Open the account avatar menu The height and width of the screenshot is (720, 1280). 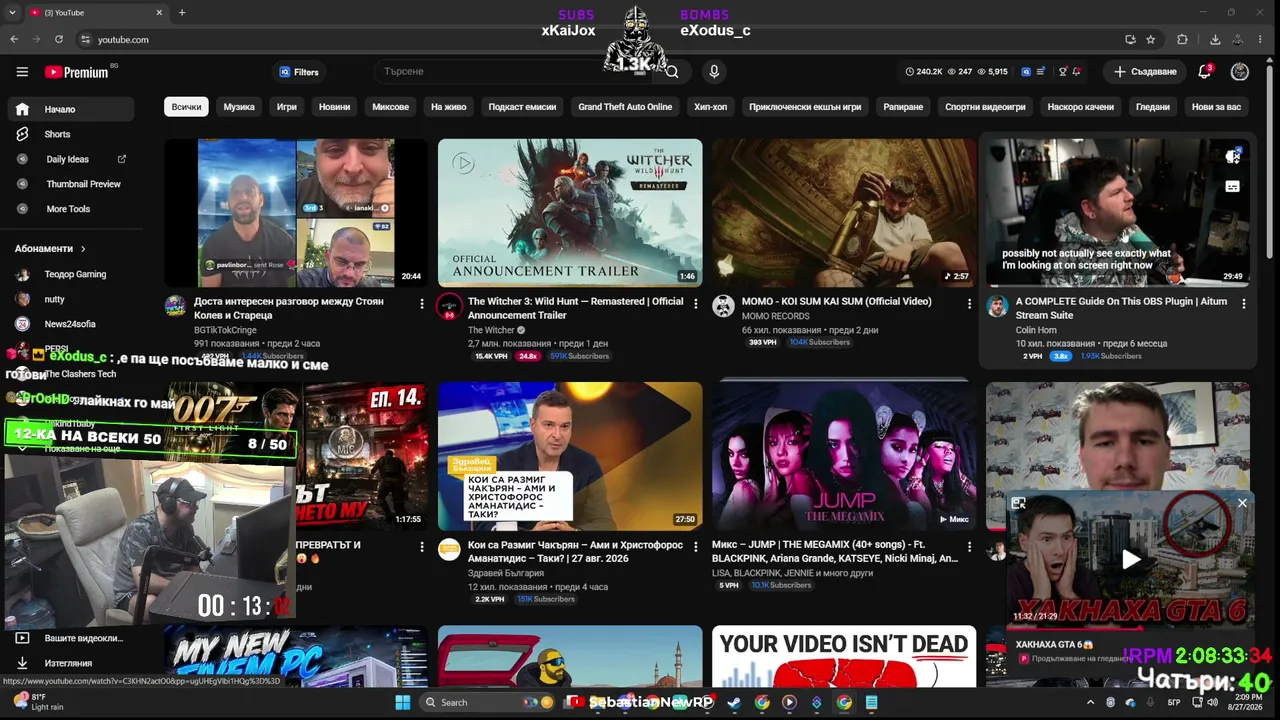coord(1240,72)
